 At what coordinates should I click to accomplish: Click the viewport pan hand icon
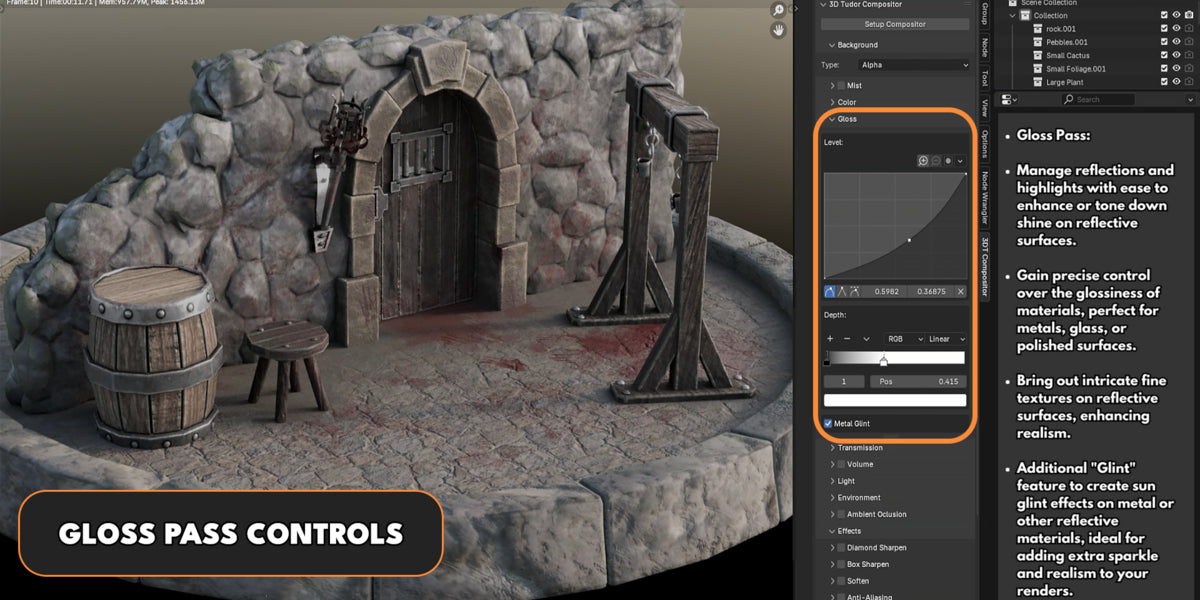pyautogui.click(x=779, y=30)
